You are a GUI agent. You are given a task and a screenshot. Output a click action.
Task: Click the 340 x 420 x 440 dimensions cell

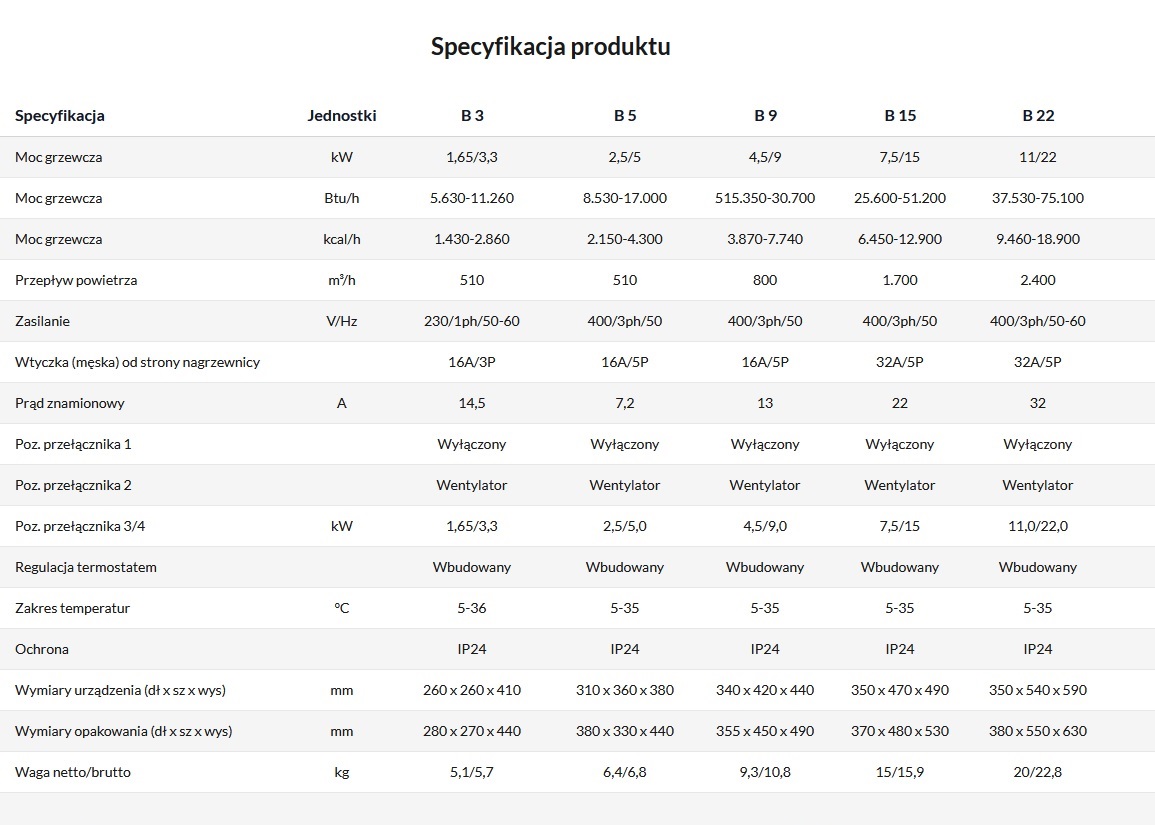click(765, 690)
